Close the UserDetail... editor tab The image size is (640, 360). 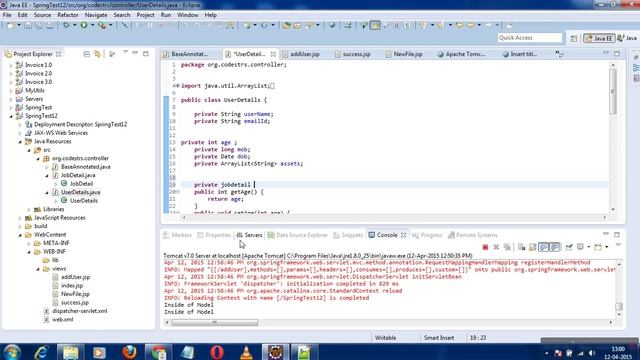tap(273, 54)
